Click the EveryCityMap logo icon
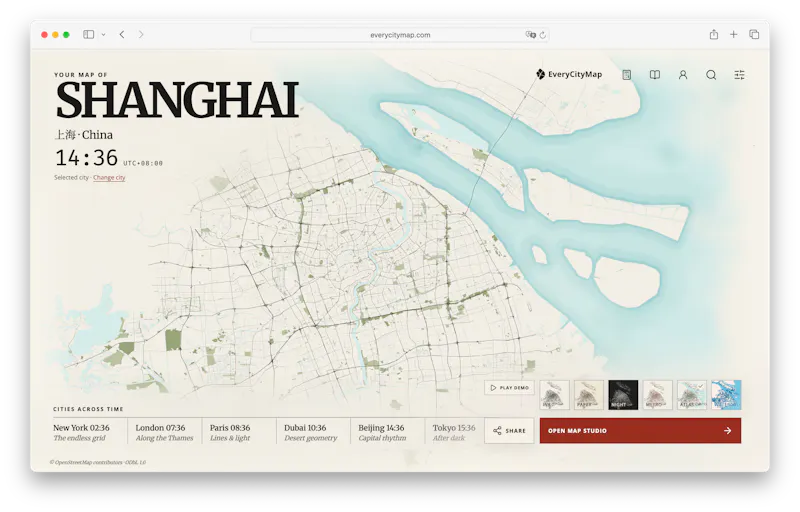This screenshot has width=800, height=512. pyautogui.click(x=540, y=74)
